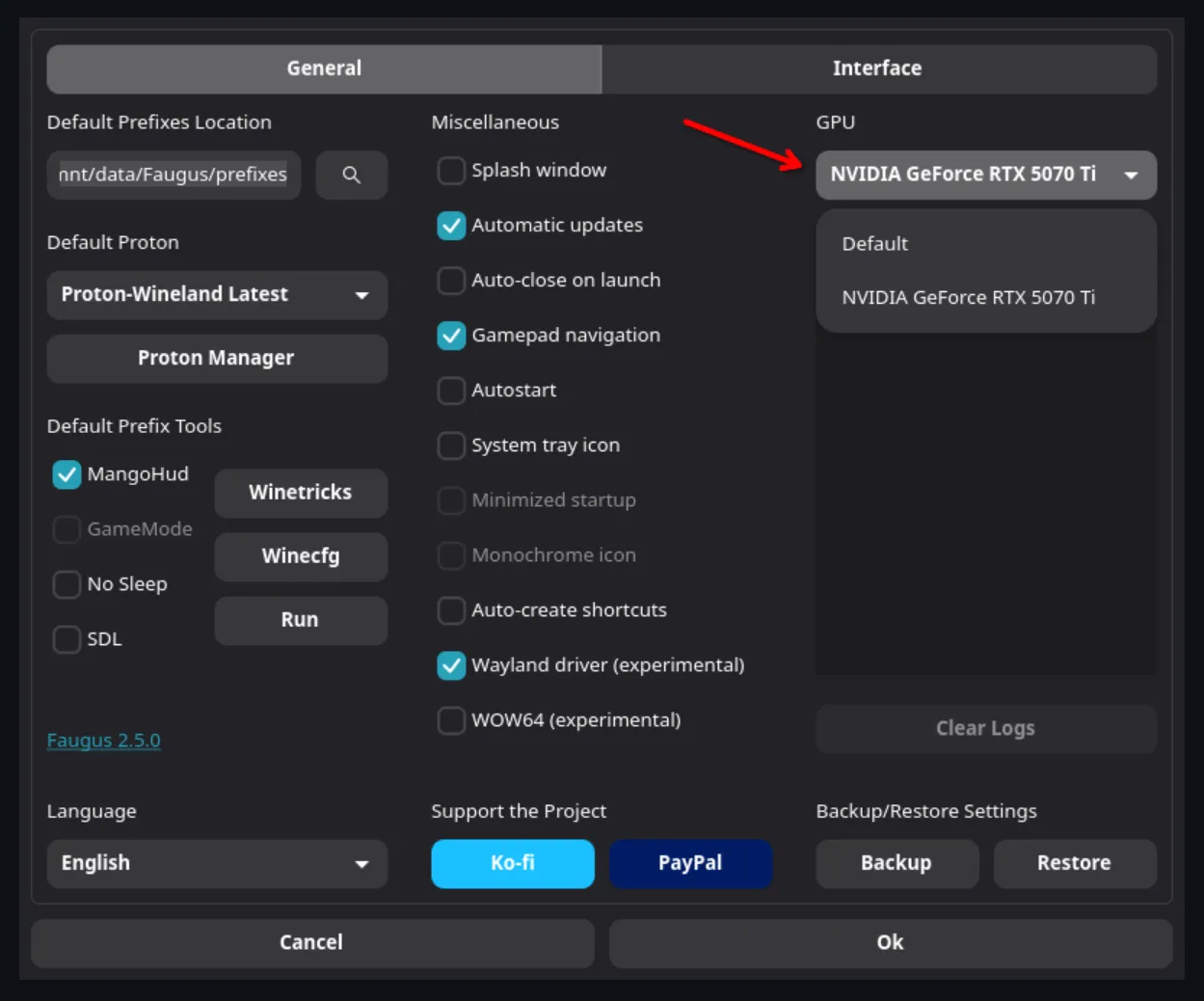
Task: Cancel the settings dialog
Action: (x=312, y=943)
